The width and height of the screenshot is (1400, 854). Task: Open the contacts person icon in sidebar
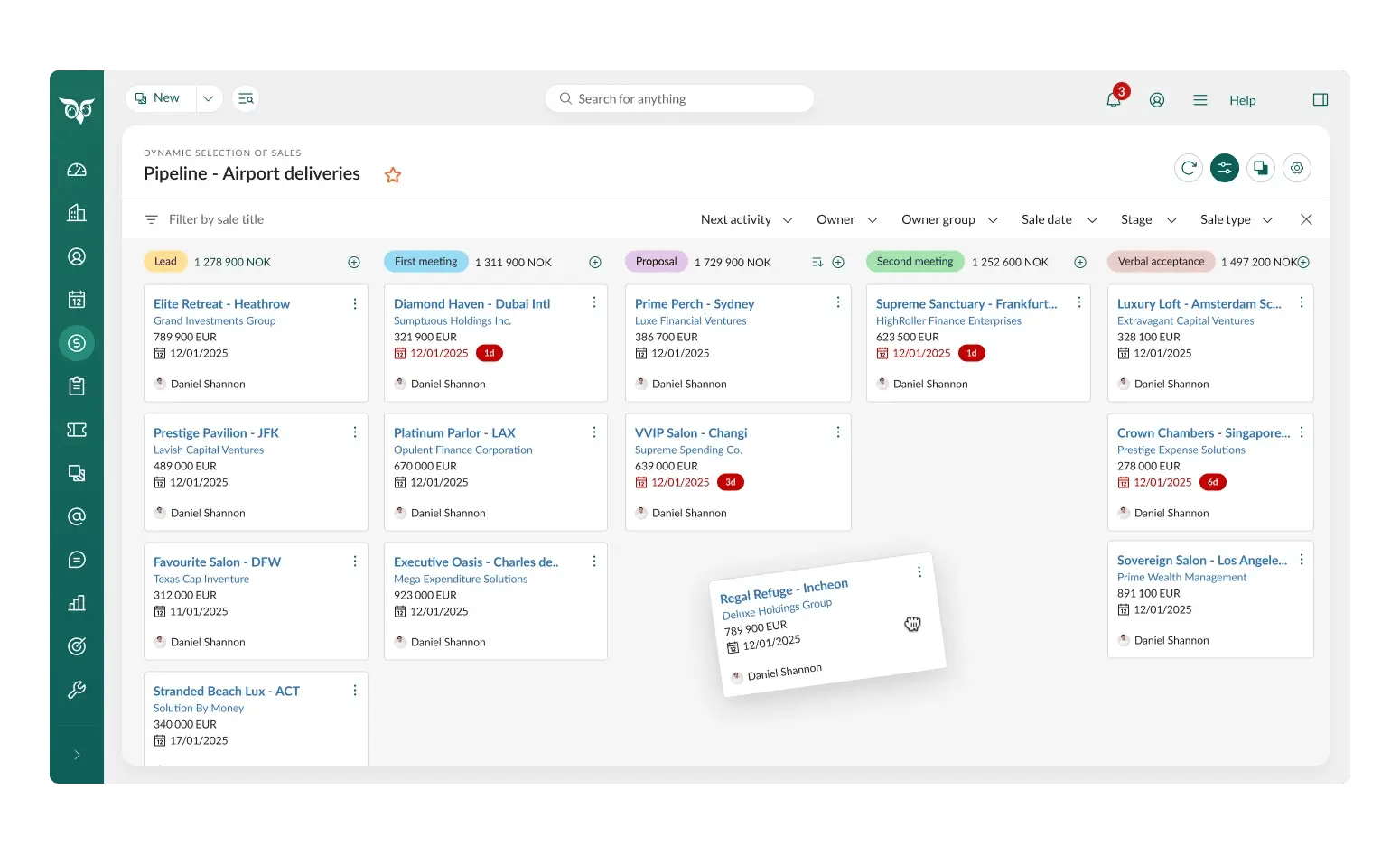tap(77, 256)
